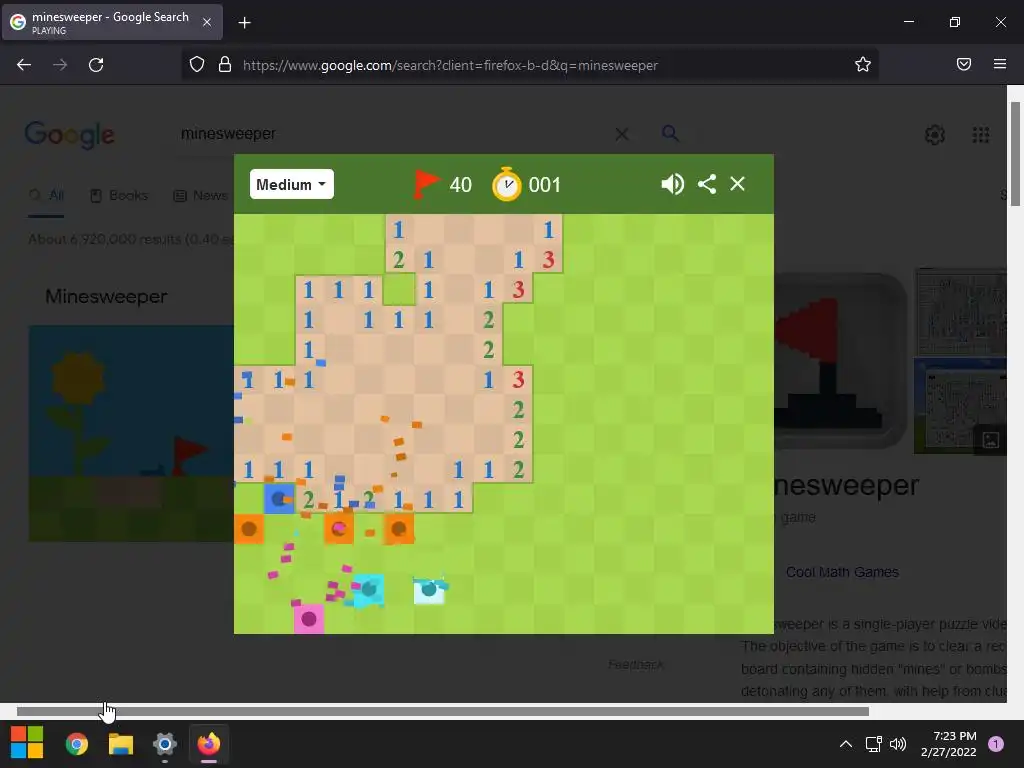Image resolution: width=1024 pixels, height=768 pixels.
Task: Switch to the Books results tab
Action: [120, 195]
